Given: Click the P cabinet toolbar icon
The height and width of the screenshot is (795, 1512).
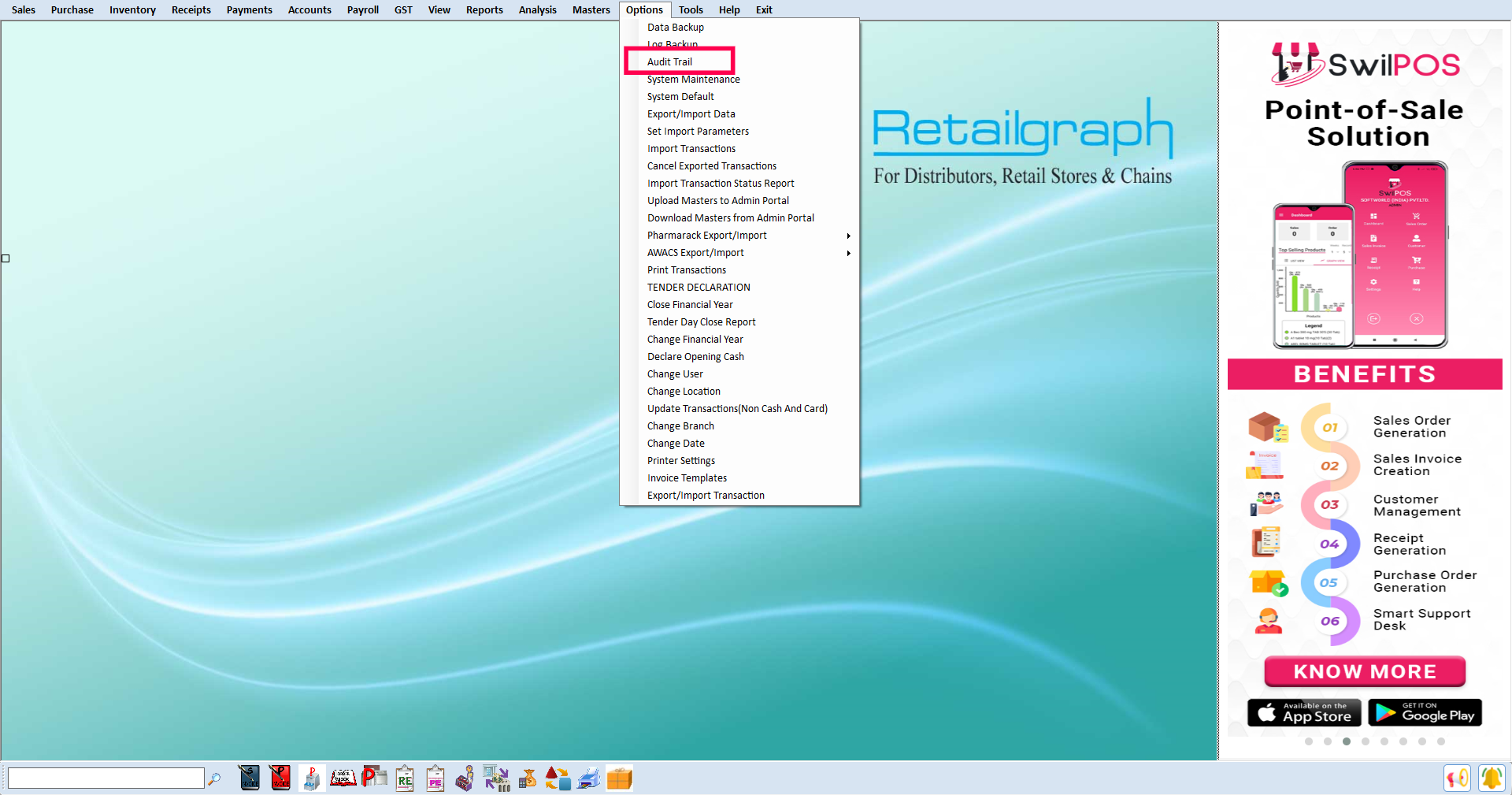Looking at the screenshot, I should [x=312, y=778].
